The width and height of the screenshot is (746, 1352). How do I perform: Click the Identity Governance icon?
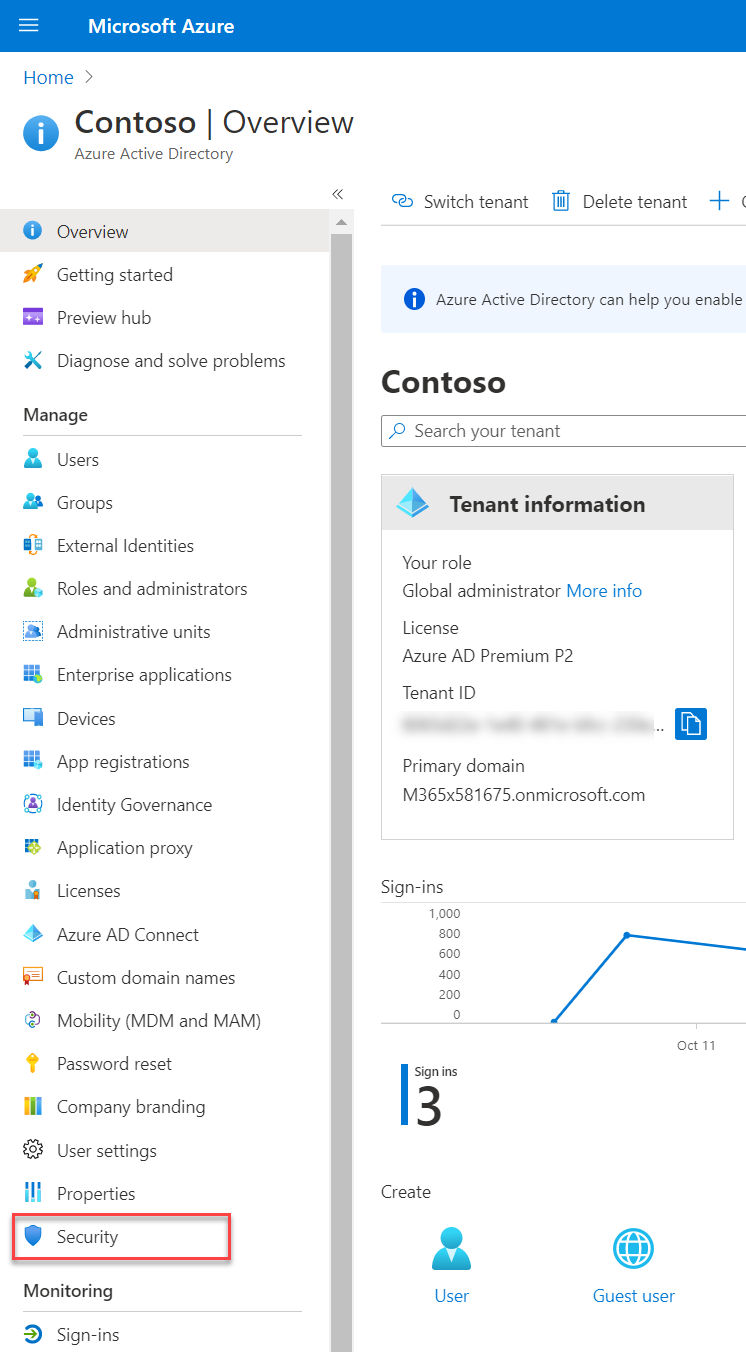click(x=33, y=804)
